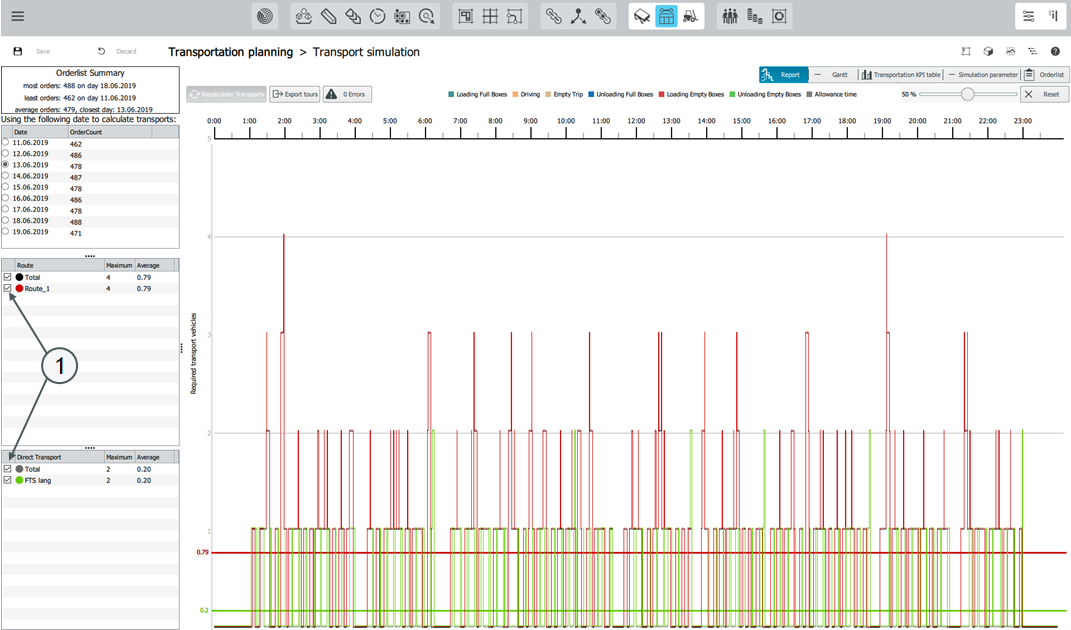Open the Orderlist tab
This screenshot has height=630, width=1071.
[x=1044, y=74]
